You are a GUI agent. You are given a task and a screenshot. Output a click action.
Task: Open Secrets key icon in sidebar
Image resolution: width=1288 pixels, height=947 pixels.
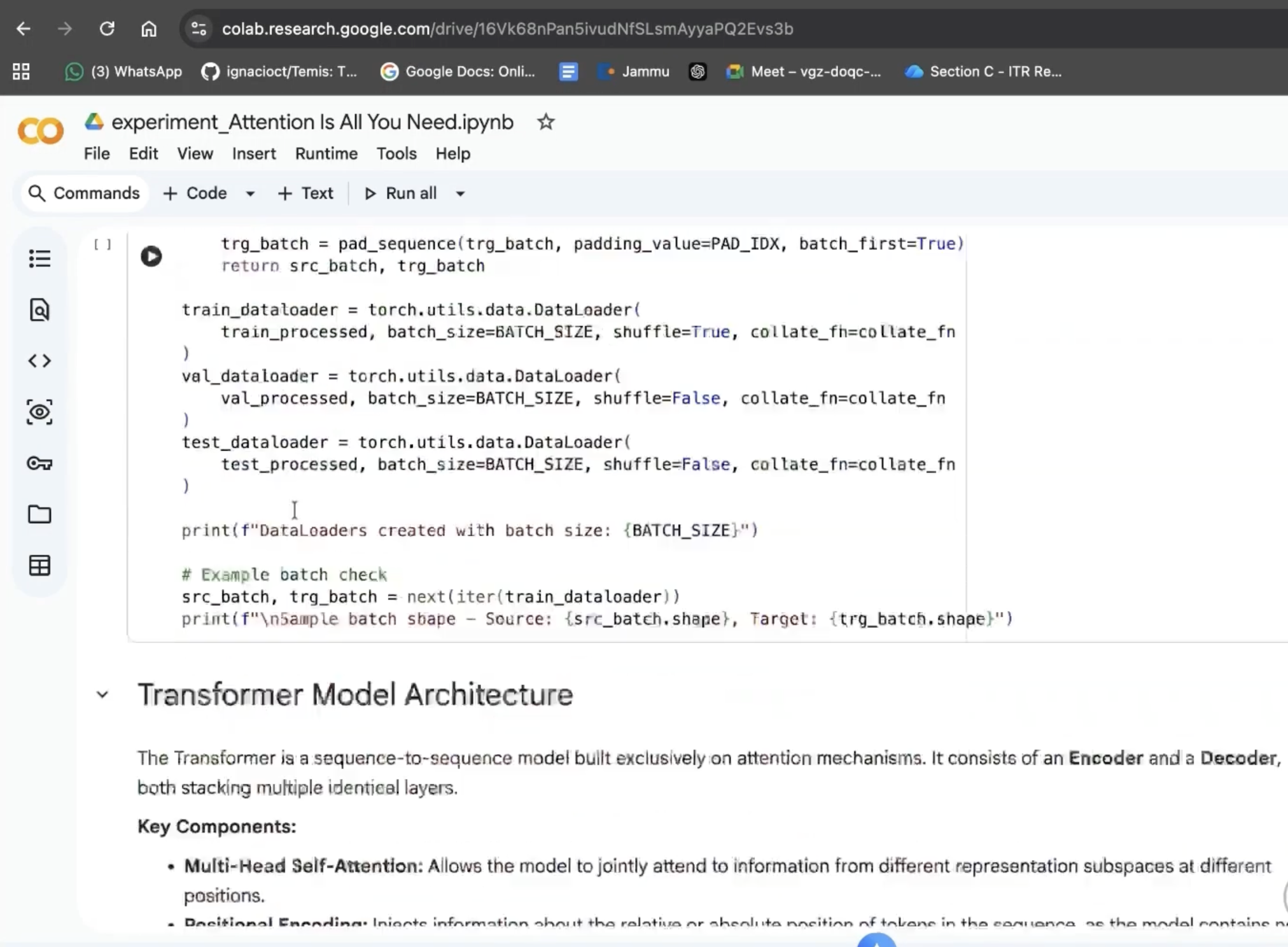[x=39, y=463]
